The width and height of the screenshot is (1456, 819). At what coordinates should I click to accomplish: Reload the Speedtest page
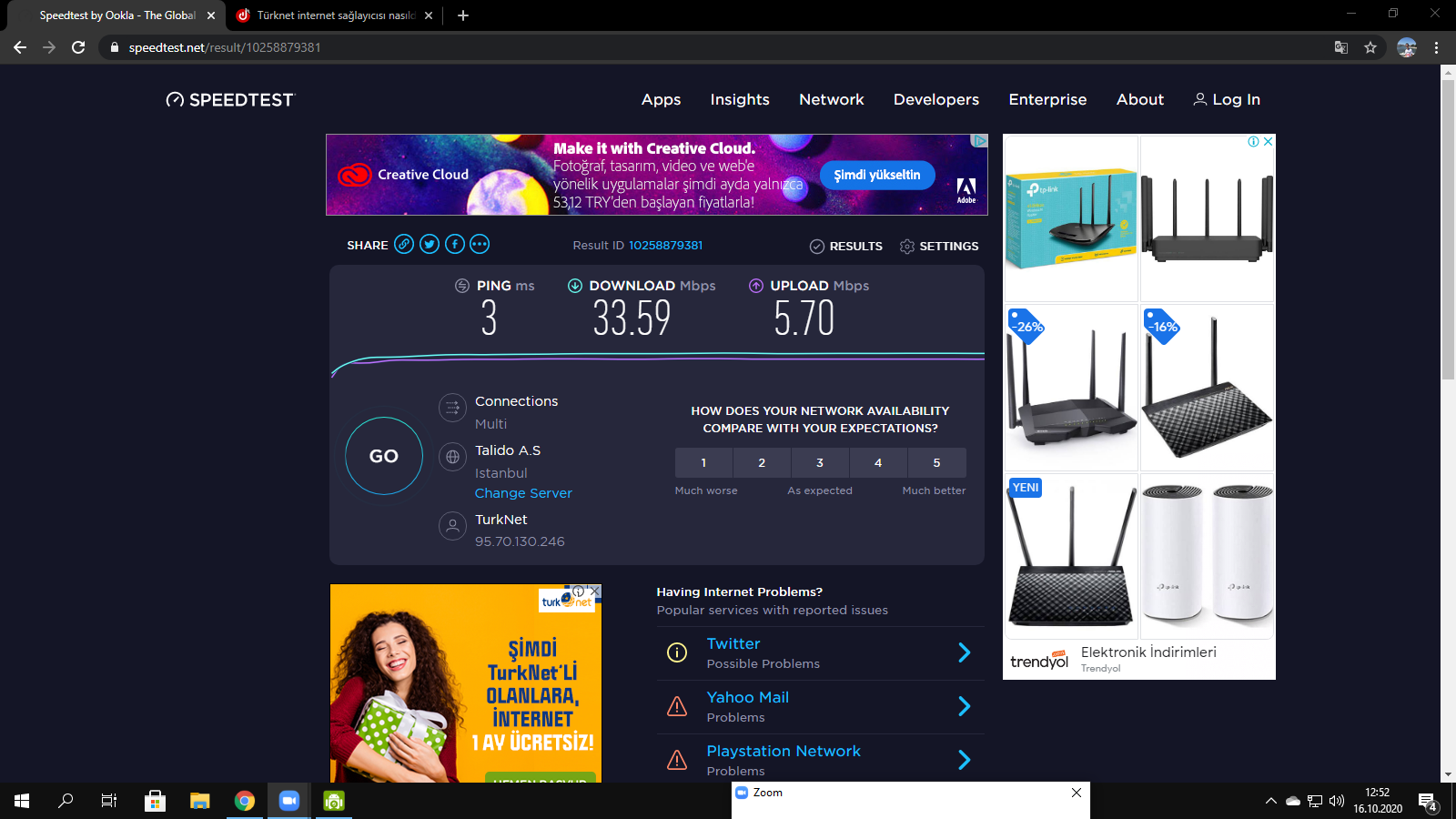[78, 47]
